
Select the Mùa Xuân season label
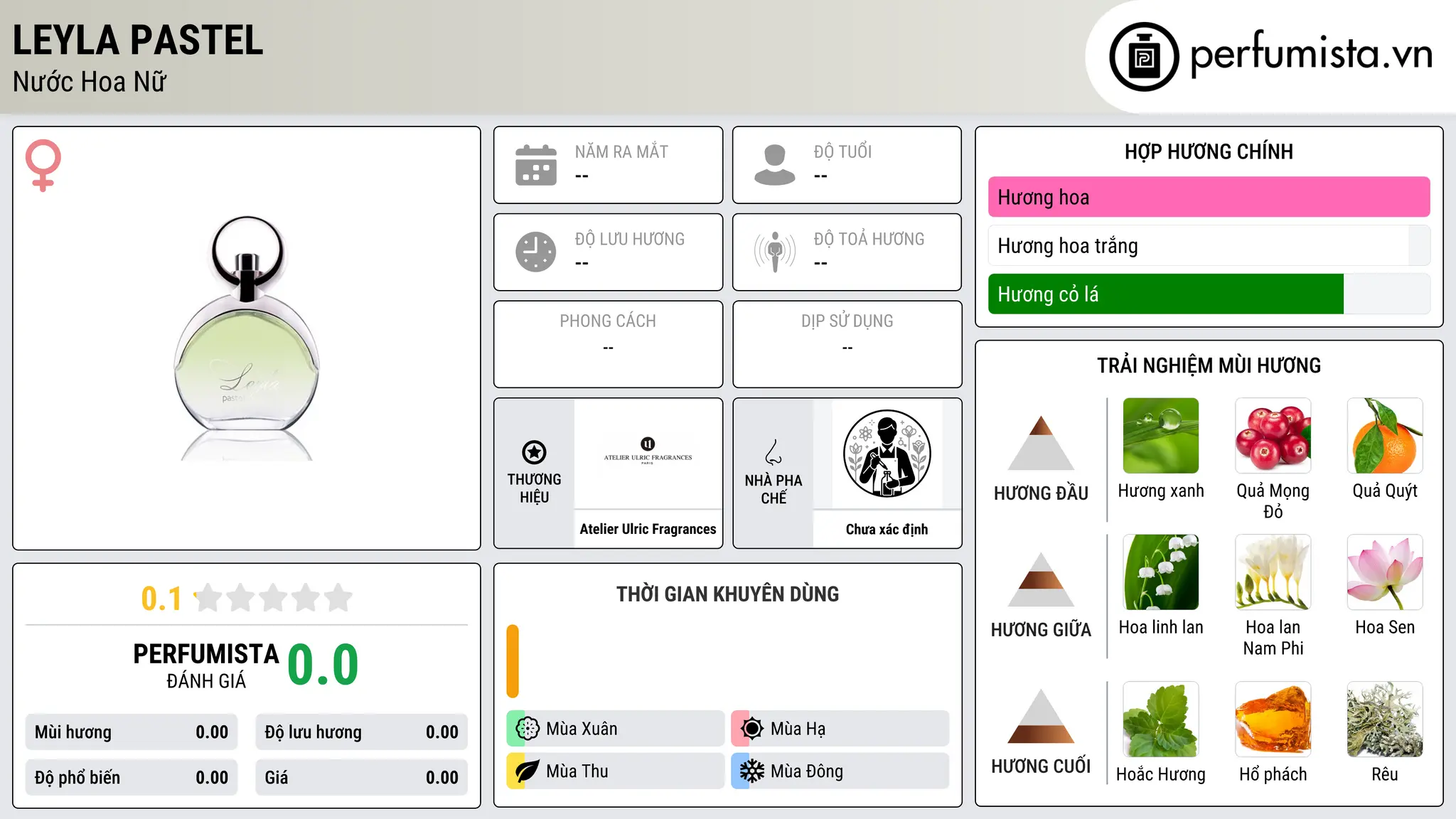pos(582,729)
